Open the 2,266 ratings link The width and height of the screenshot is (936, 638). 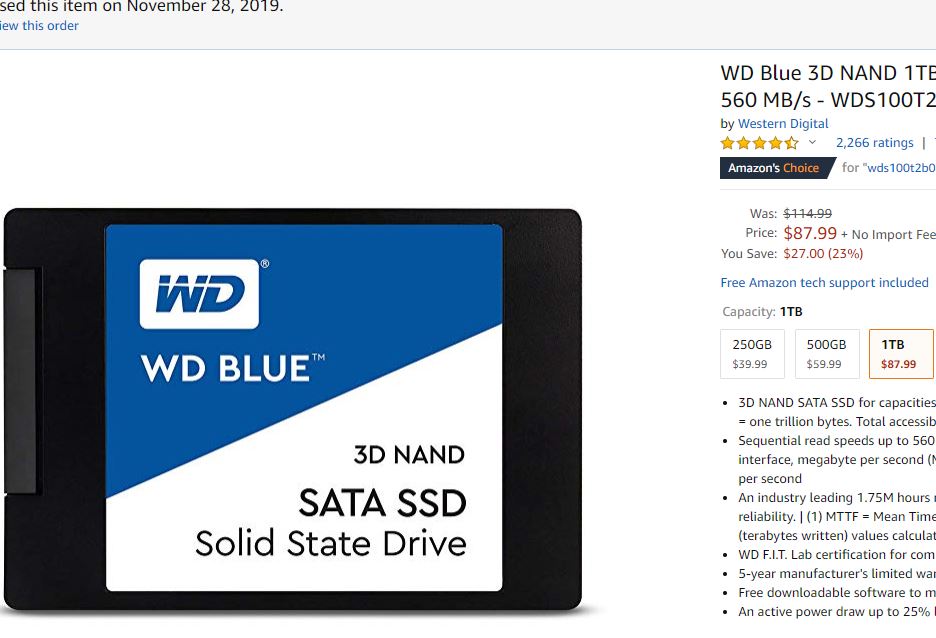tap(875, 143)
